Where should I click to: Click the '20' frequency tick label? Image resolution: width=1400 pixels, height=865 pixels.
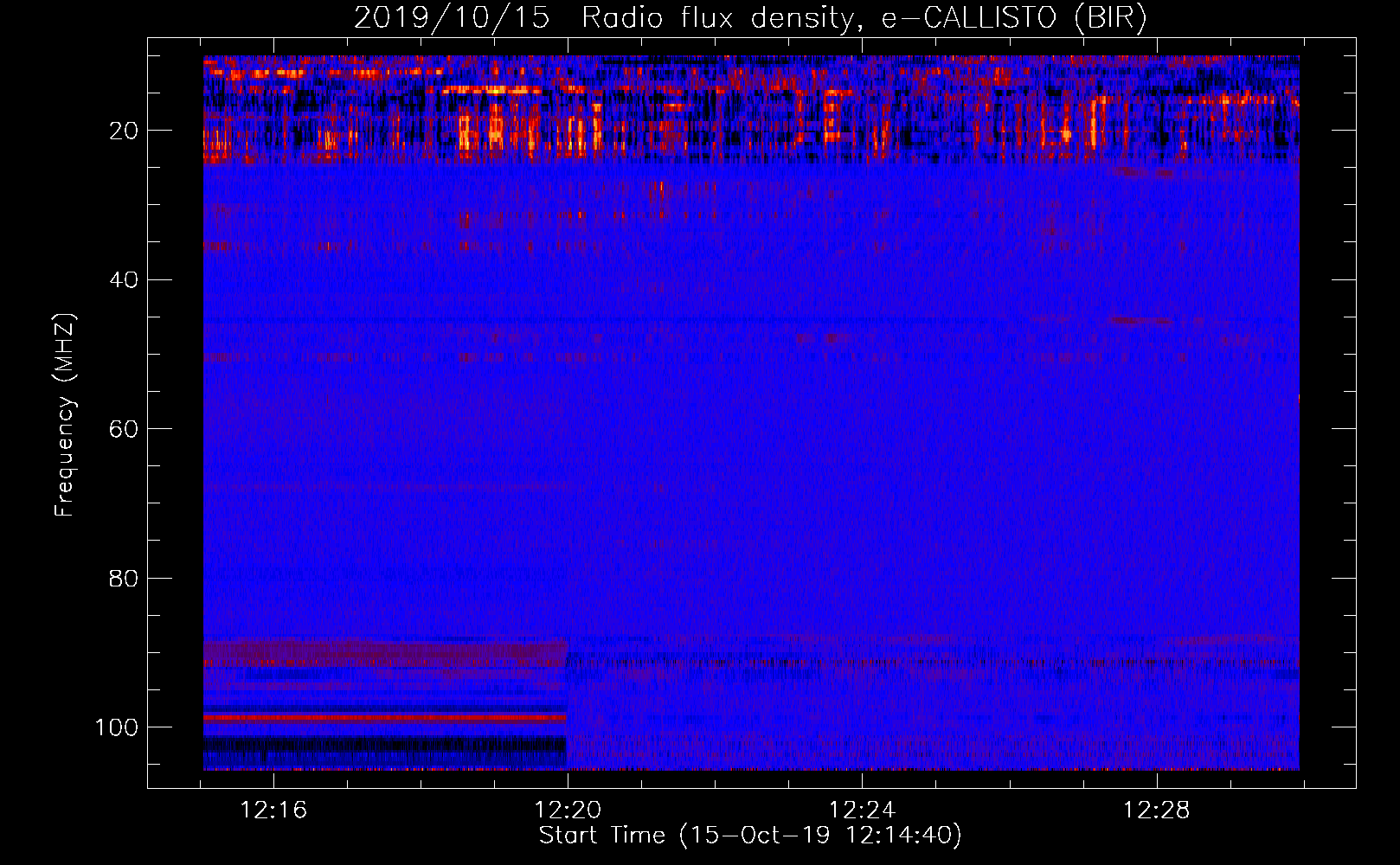pyautogui.click(x=125, y=131)
